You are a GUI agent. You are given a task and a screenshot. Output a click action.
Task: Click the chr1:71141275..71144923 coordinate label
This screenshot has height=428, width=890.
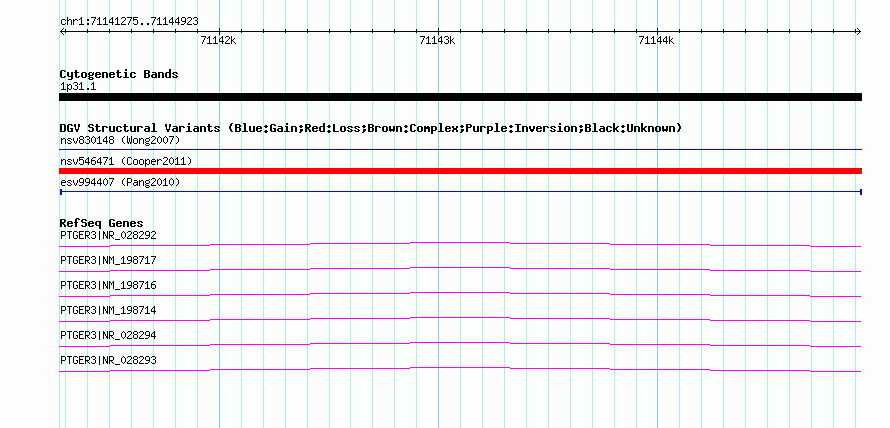click(x=129, y=22)
